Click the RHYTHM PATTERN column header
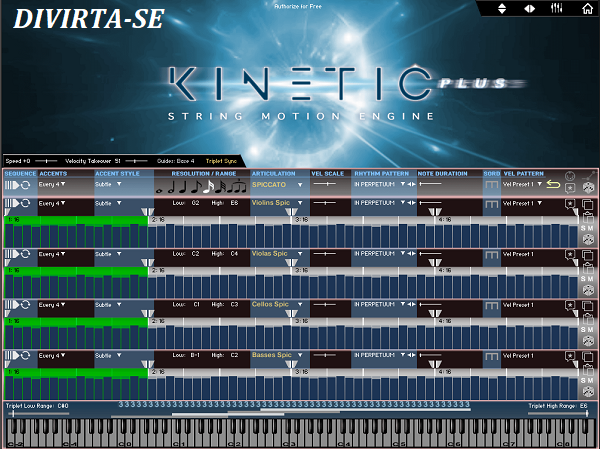This screenshot has height=449, width=600. [382, 174]
